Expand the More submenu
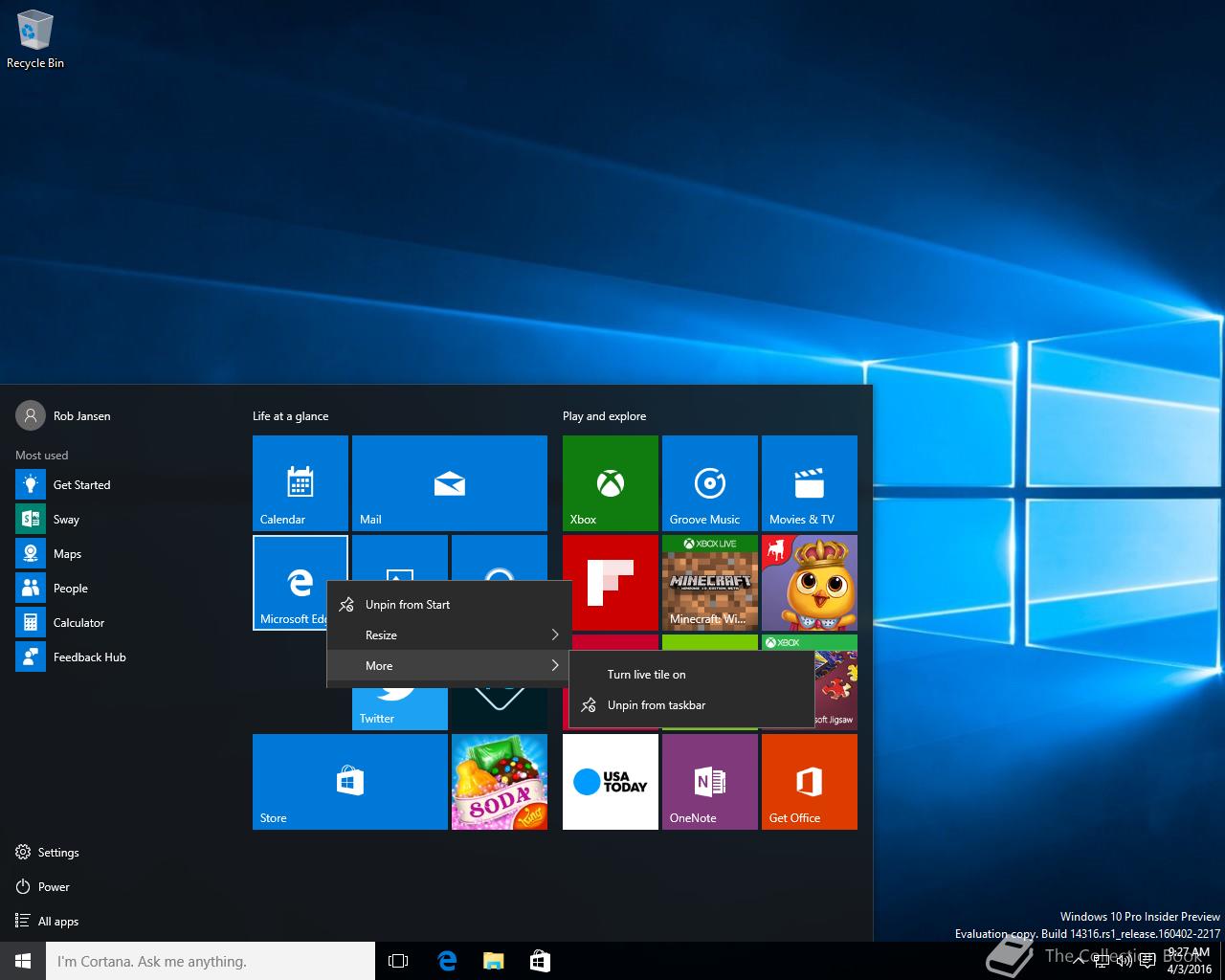The image size is (1225, 980). [449, 666]
